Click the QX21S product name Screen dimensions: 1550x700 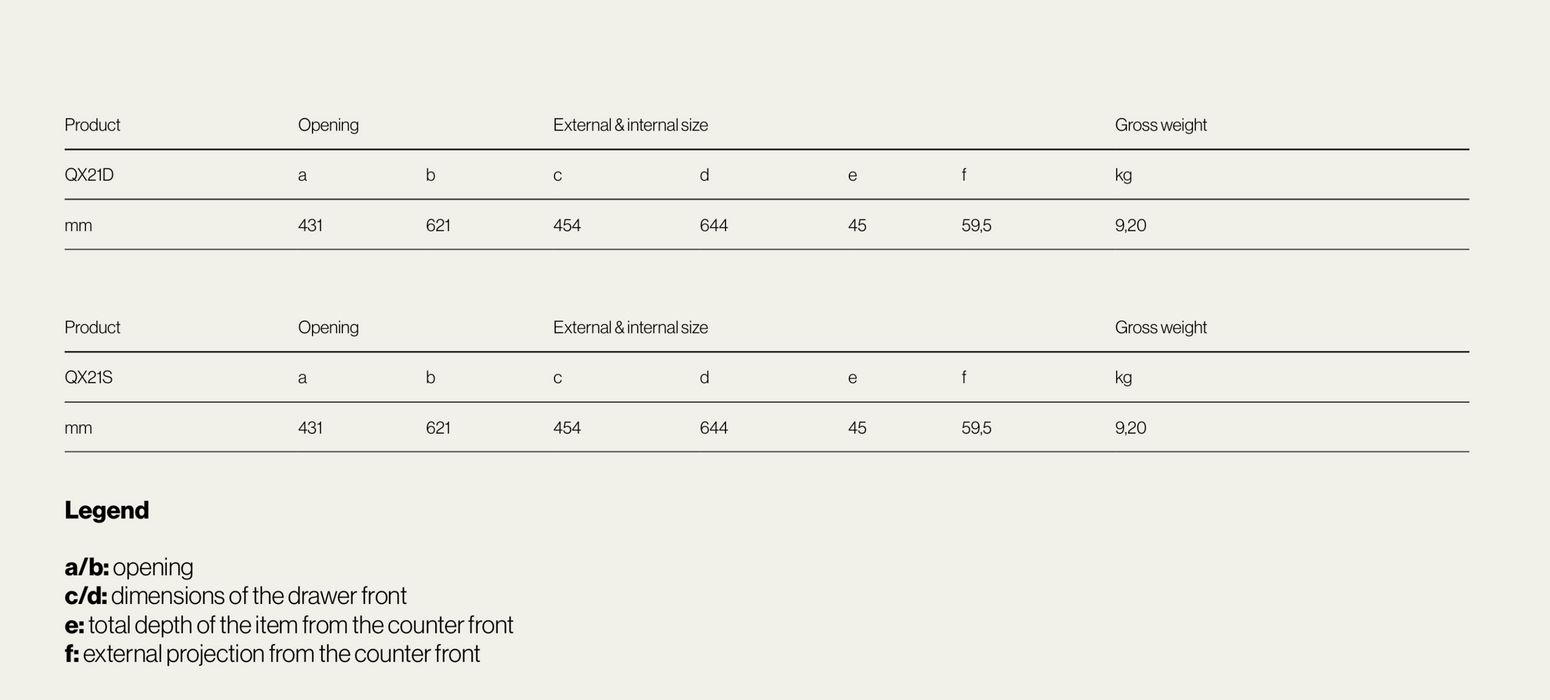coord(88,378)
